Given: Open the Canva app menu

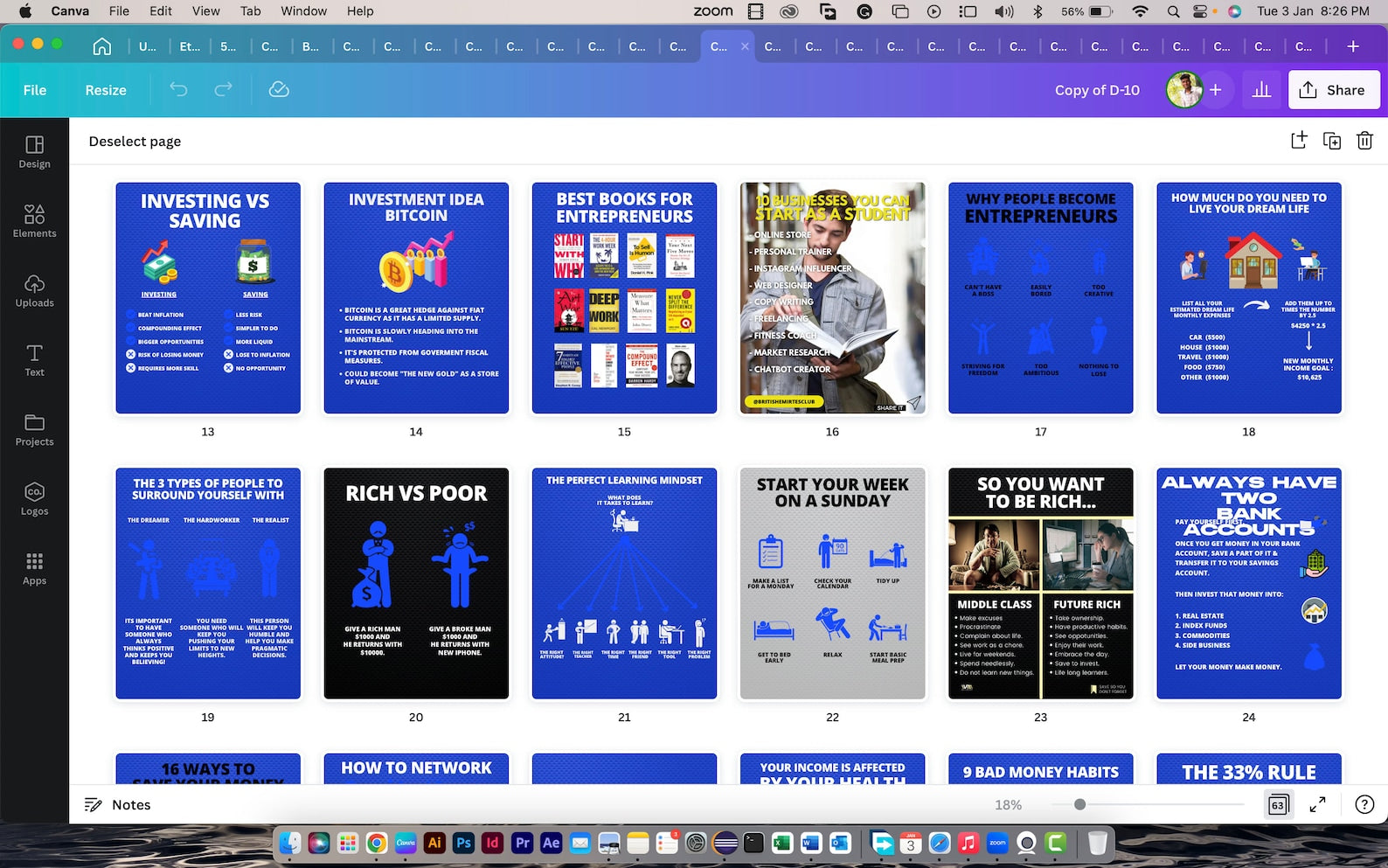Looking at the screenshot, I should pyautogui.click(x=70, y=11).
